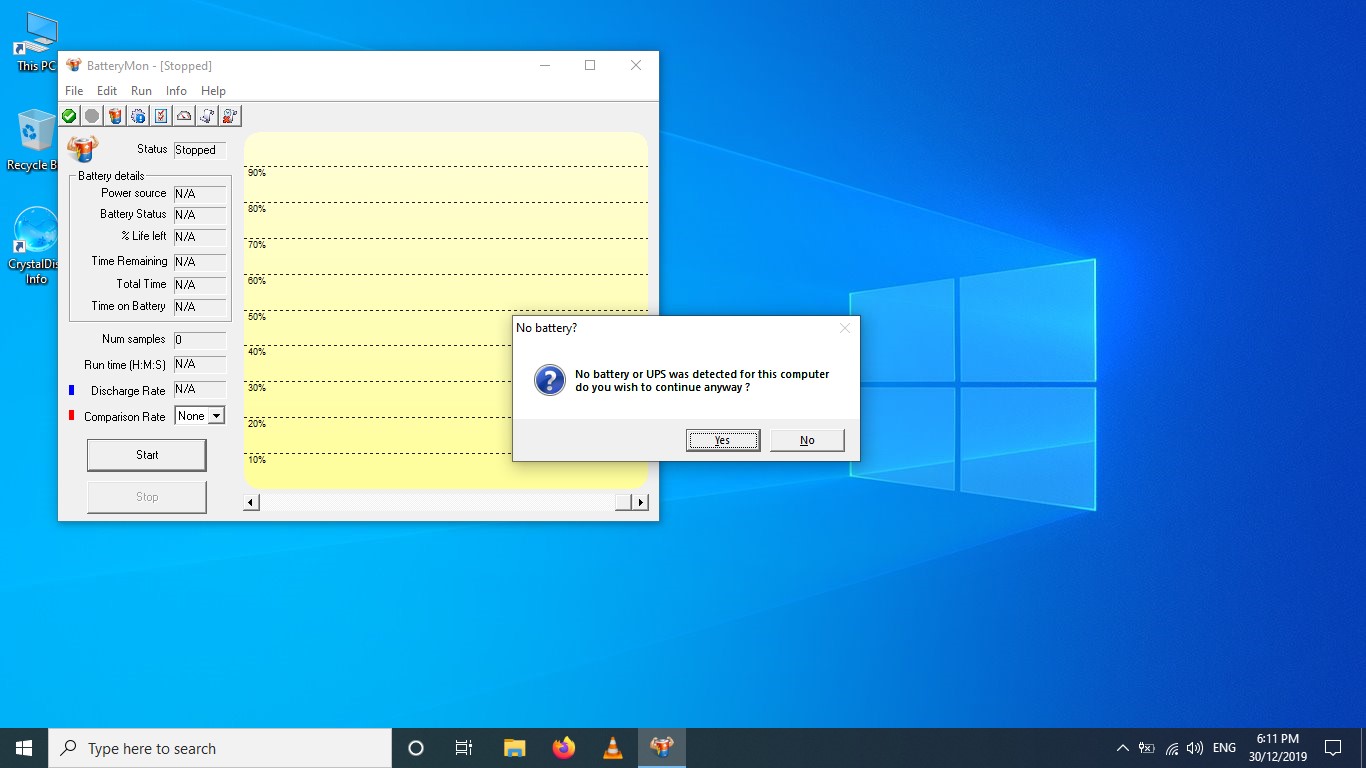Open battery information from the battery toolbar icon
This screenshot has width=1366, height=768.
click(115, 116)
